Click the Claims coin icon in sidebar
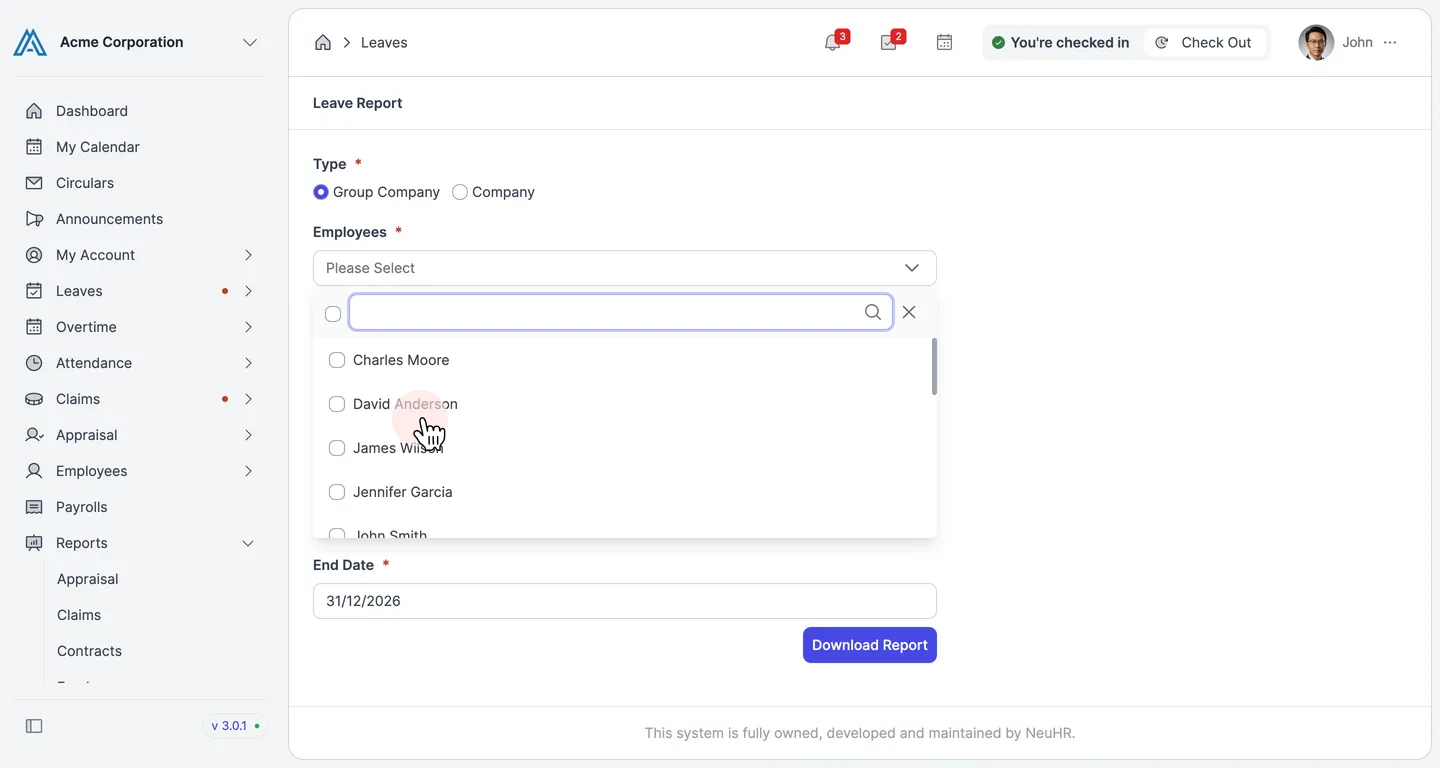The image size is (1440, 768). pyautogui.click(x=34, y=399)
